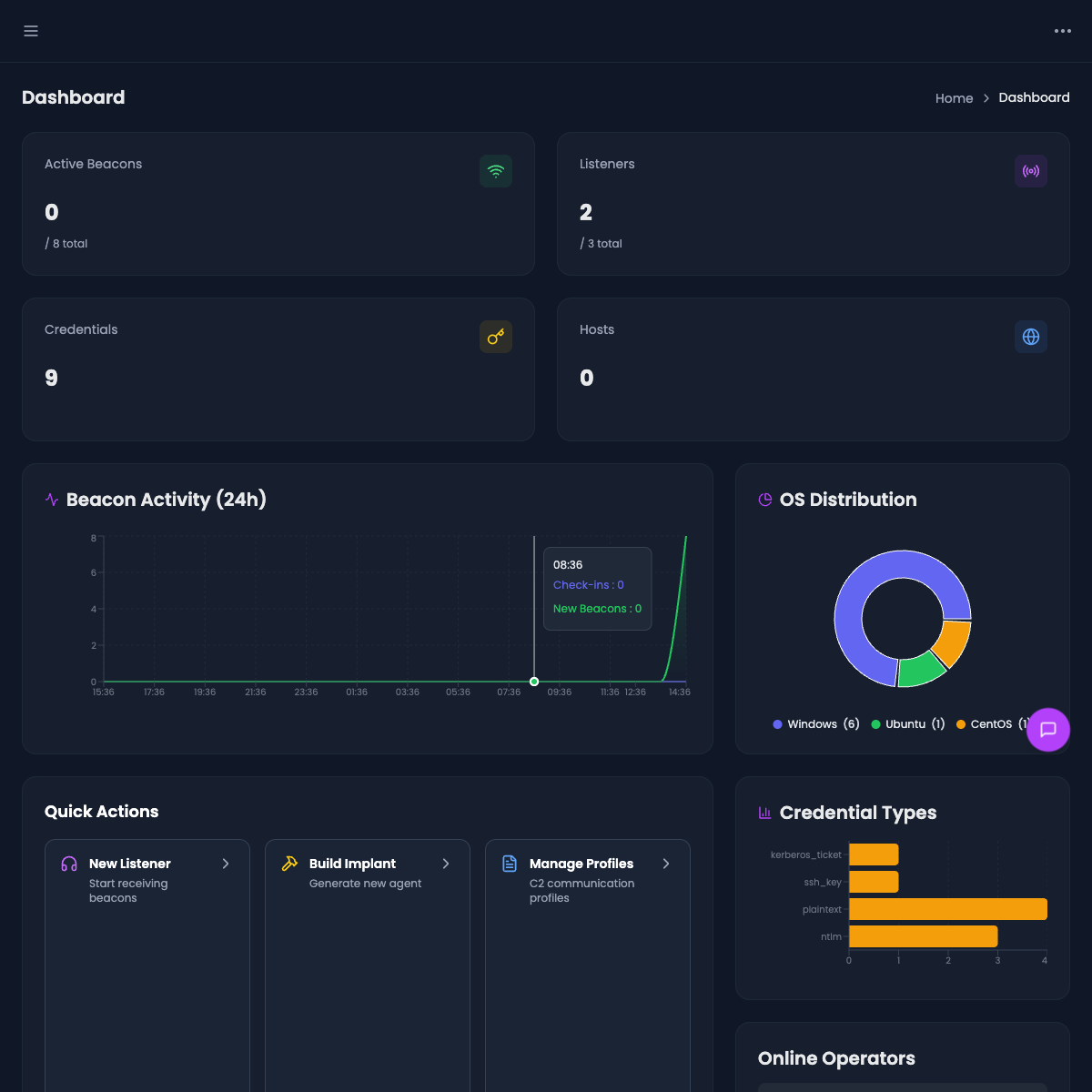The image size is (1092, 1092).
Task: Click the Hosts globe icon
Action: click(1030, 337)
